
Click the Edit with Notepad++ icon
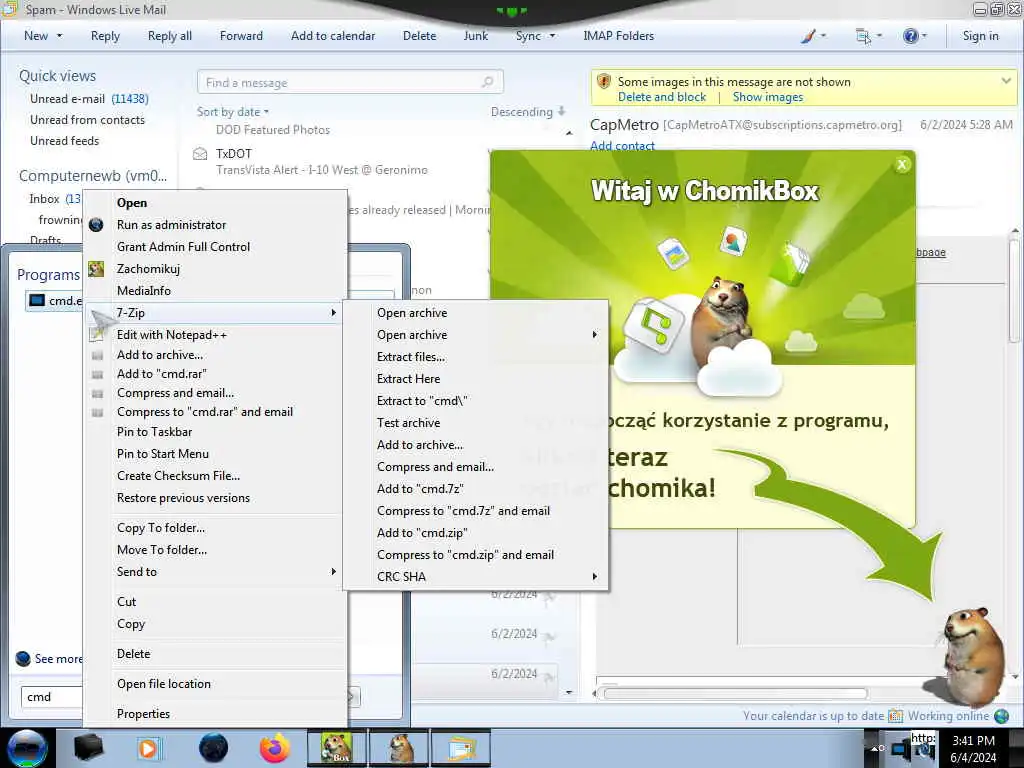(x=97, y=334)
